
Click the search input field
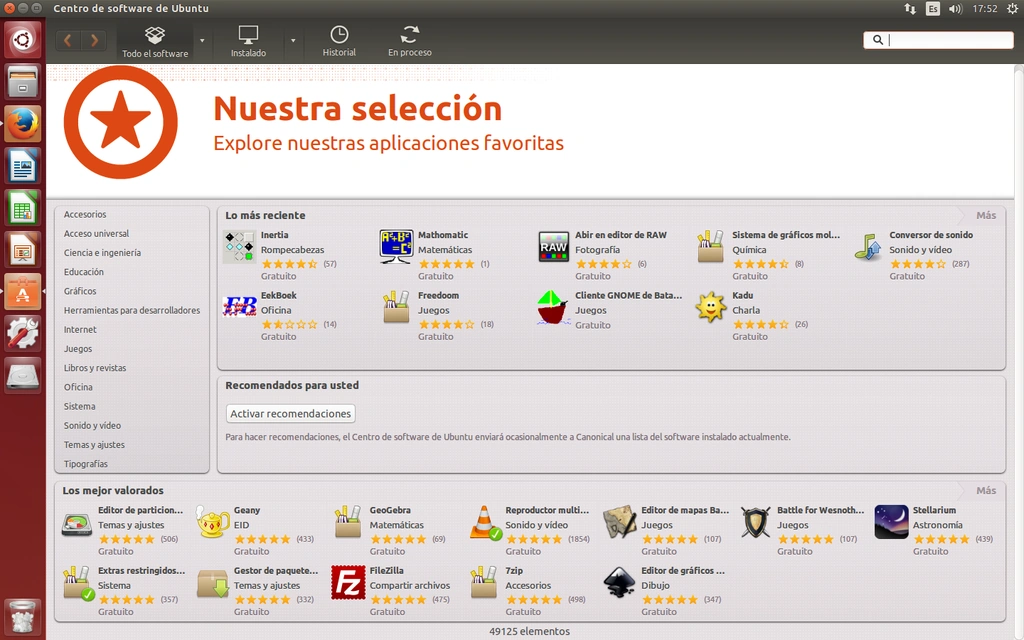pos(938,40)
